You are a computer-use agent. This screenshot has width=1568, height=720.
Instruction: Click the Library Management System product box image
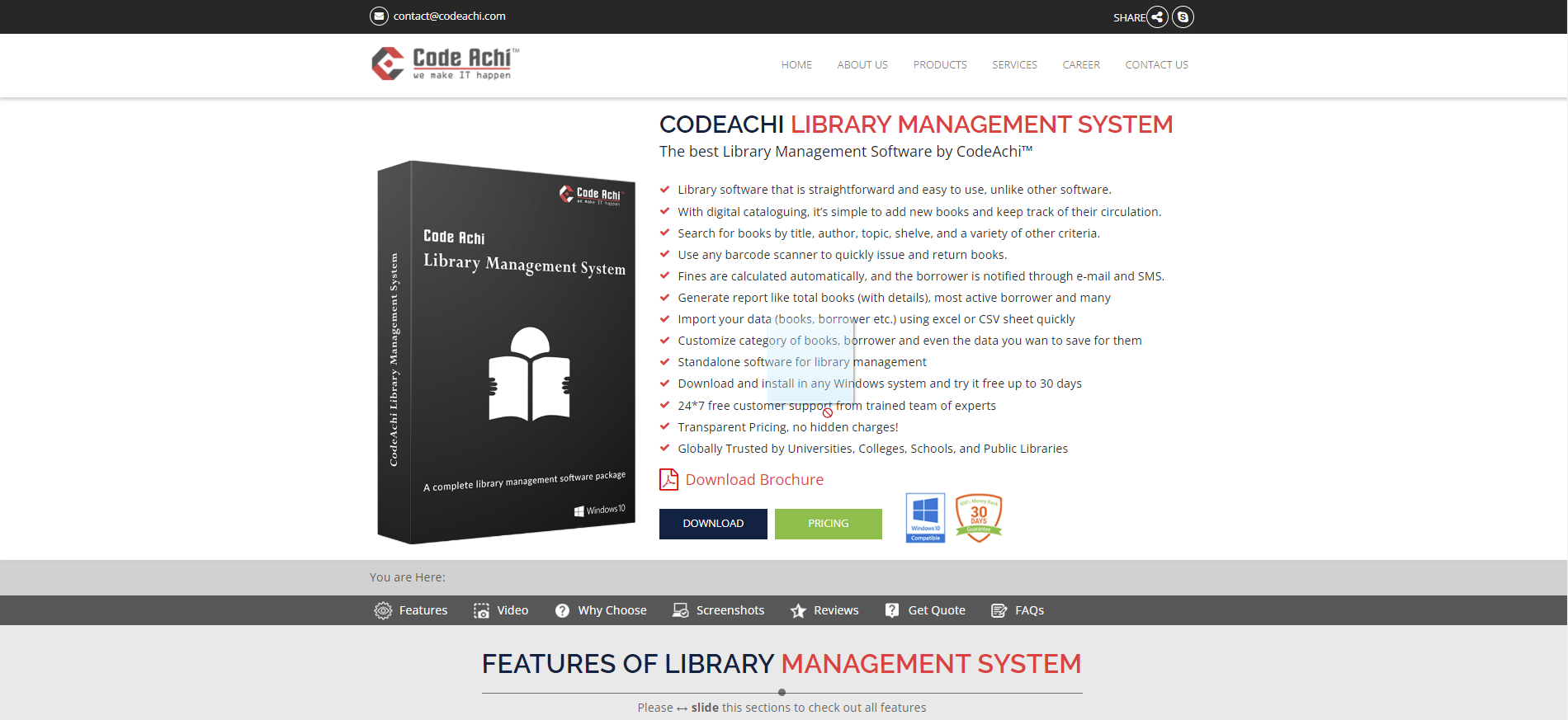click(506, 352)
